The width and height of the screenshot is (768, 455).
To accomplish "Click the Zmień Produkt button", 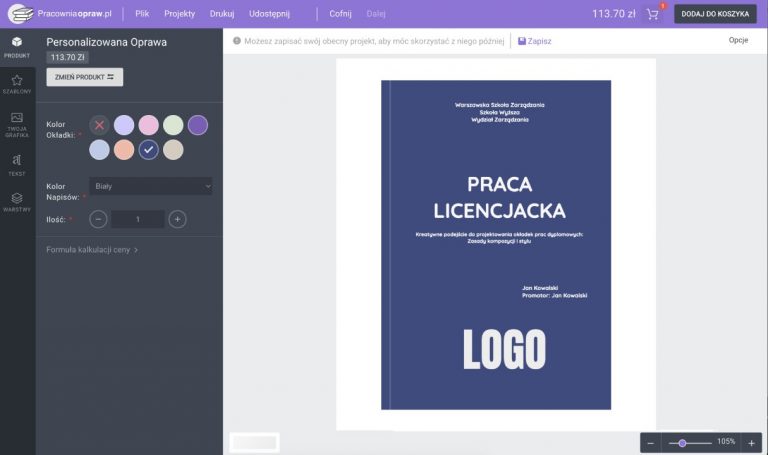I will click(x=85, y=77).
